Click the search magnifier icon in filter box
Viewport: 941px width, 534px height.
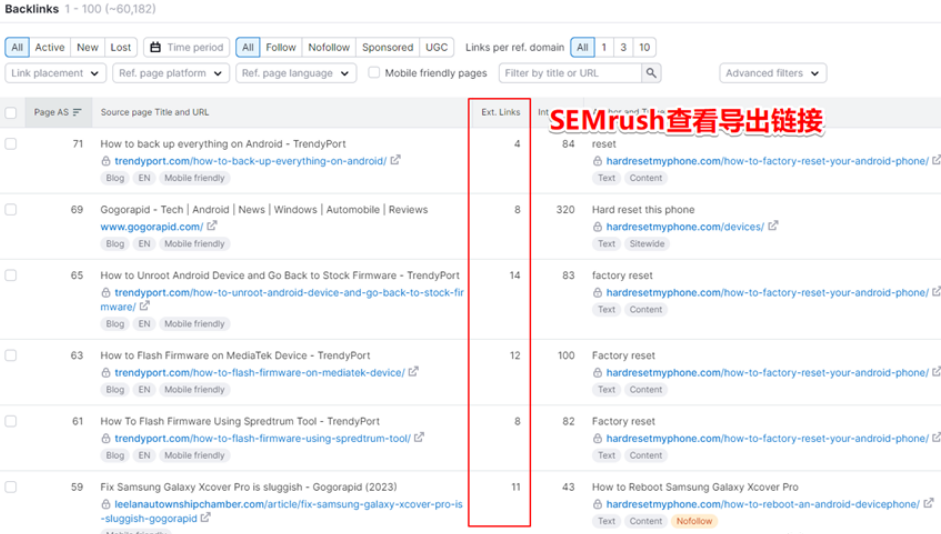651,73
